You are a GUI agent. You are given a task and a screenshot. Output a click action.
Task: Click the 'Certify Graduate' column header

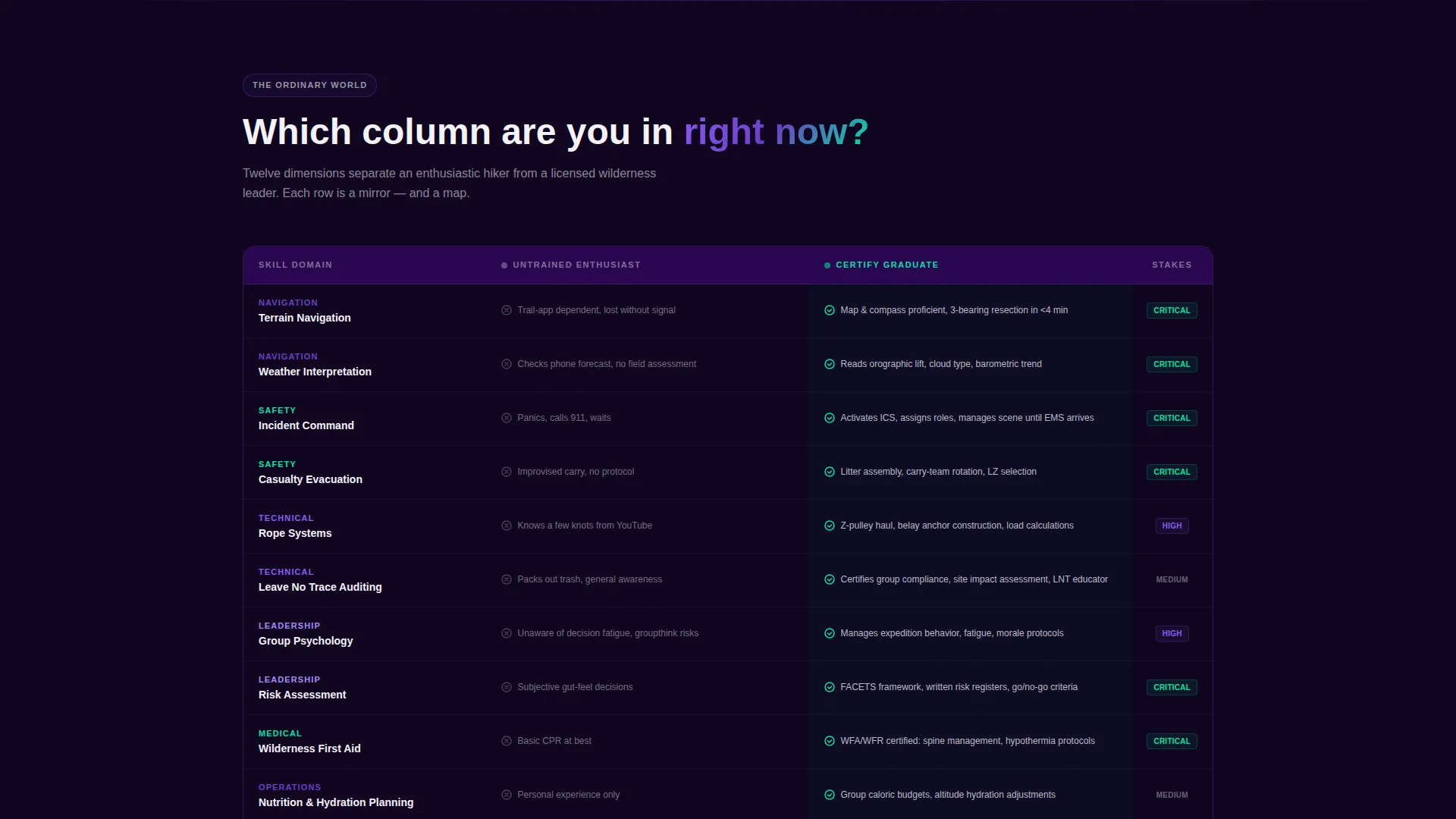(x=886, y=265)
